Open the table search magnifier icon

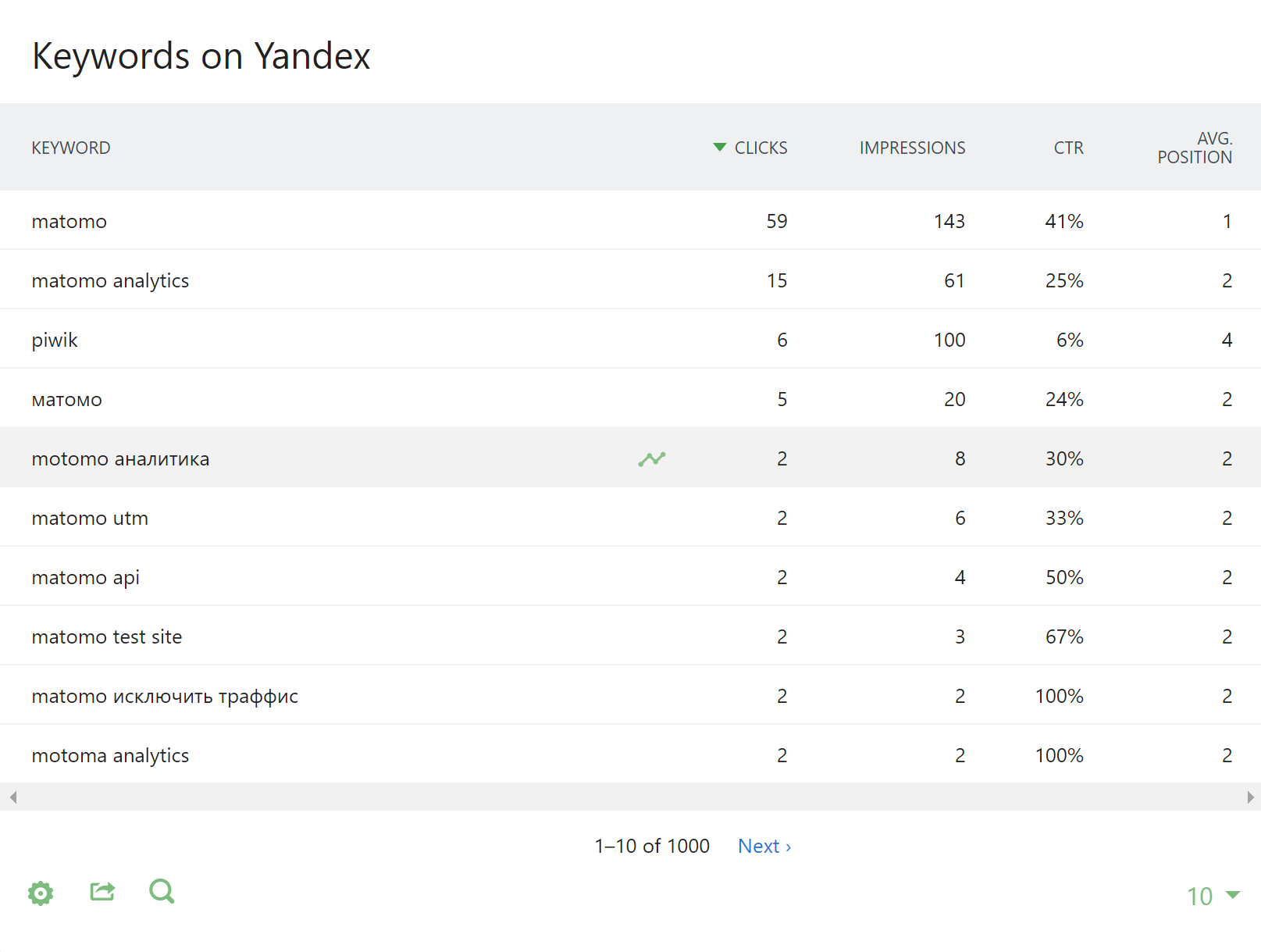click(x=162, y=891)
